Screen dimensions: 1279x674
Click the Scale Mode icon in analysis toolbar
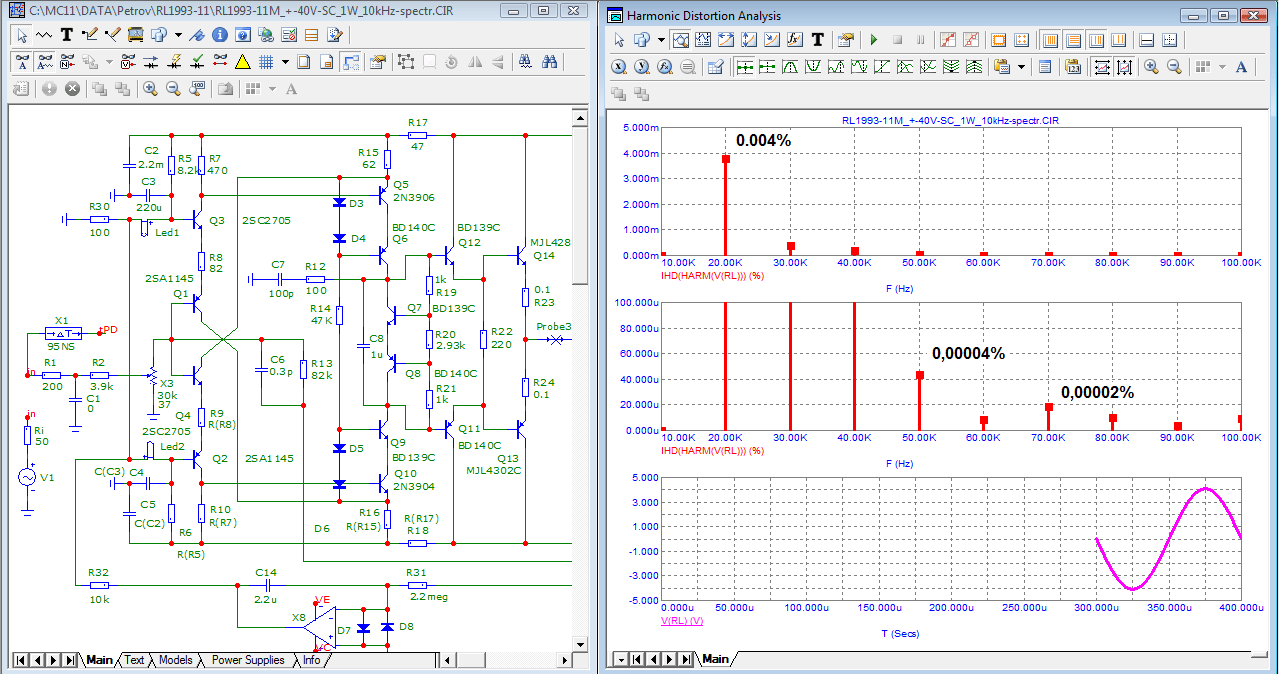[x=681, y=40]
